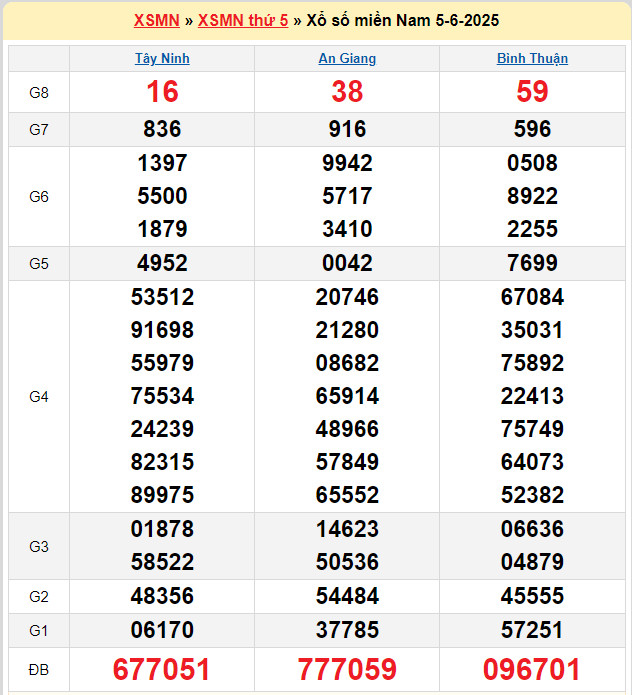
Task: Click G4 number 24239
Action: [162, 429]
